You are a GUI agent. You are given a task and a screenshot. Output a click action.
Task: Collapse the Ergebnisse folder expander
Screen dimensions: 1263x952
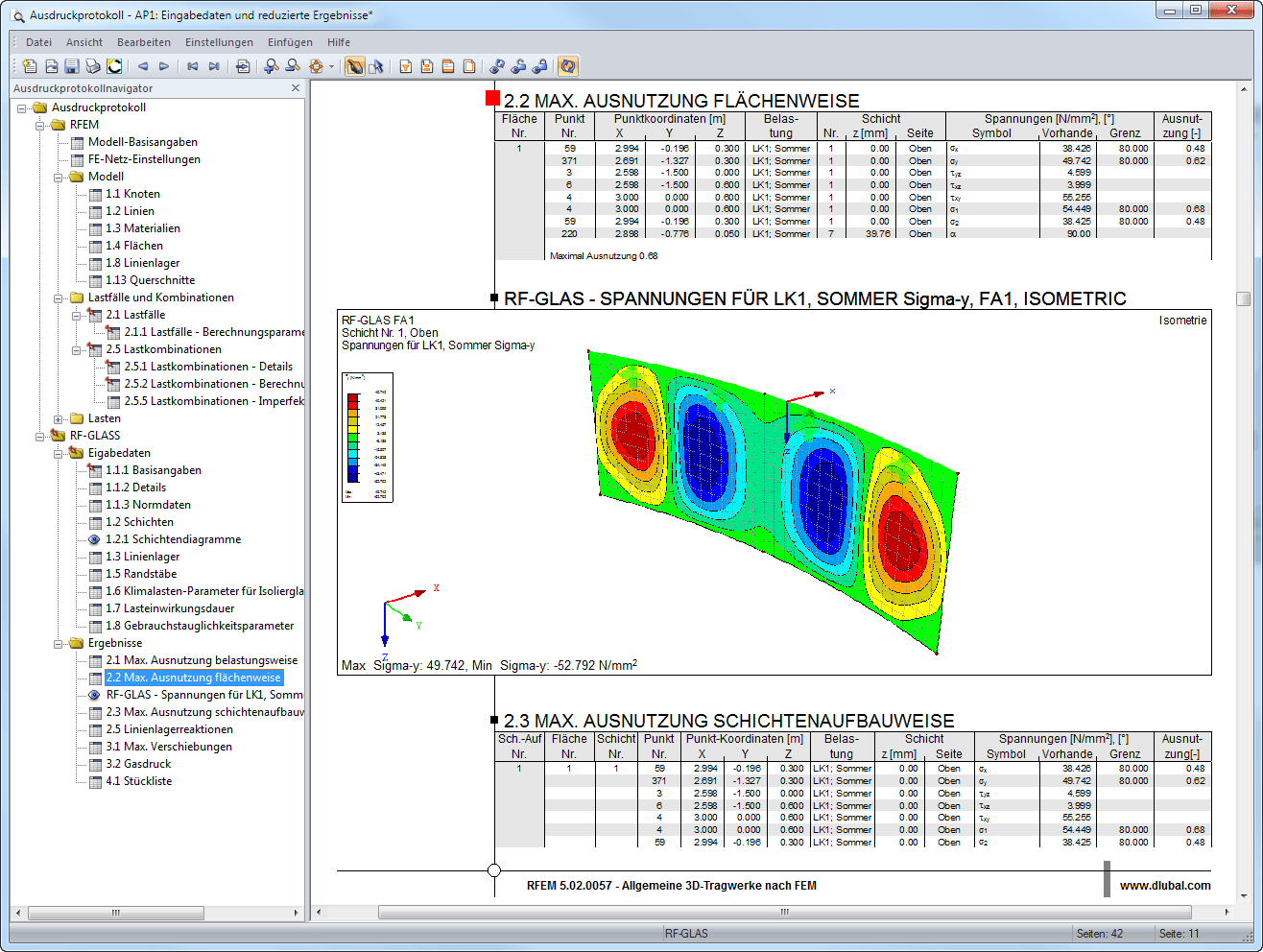59,643
